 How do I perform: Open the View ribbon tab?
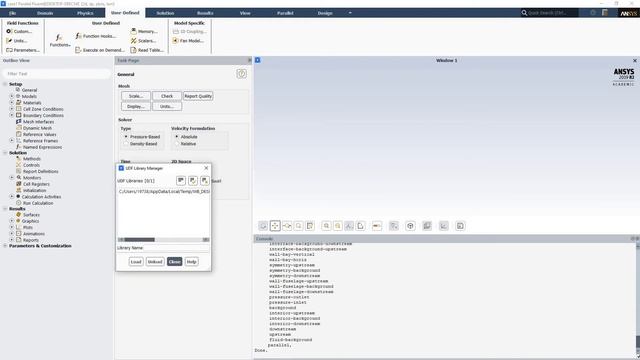245,13
